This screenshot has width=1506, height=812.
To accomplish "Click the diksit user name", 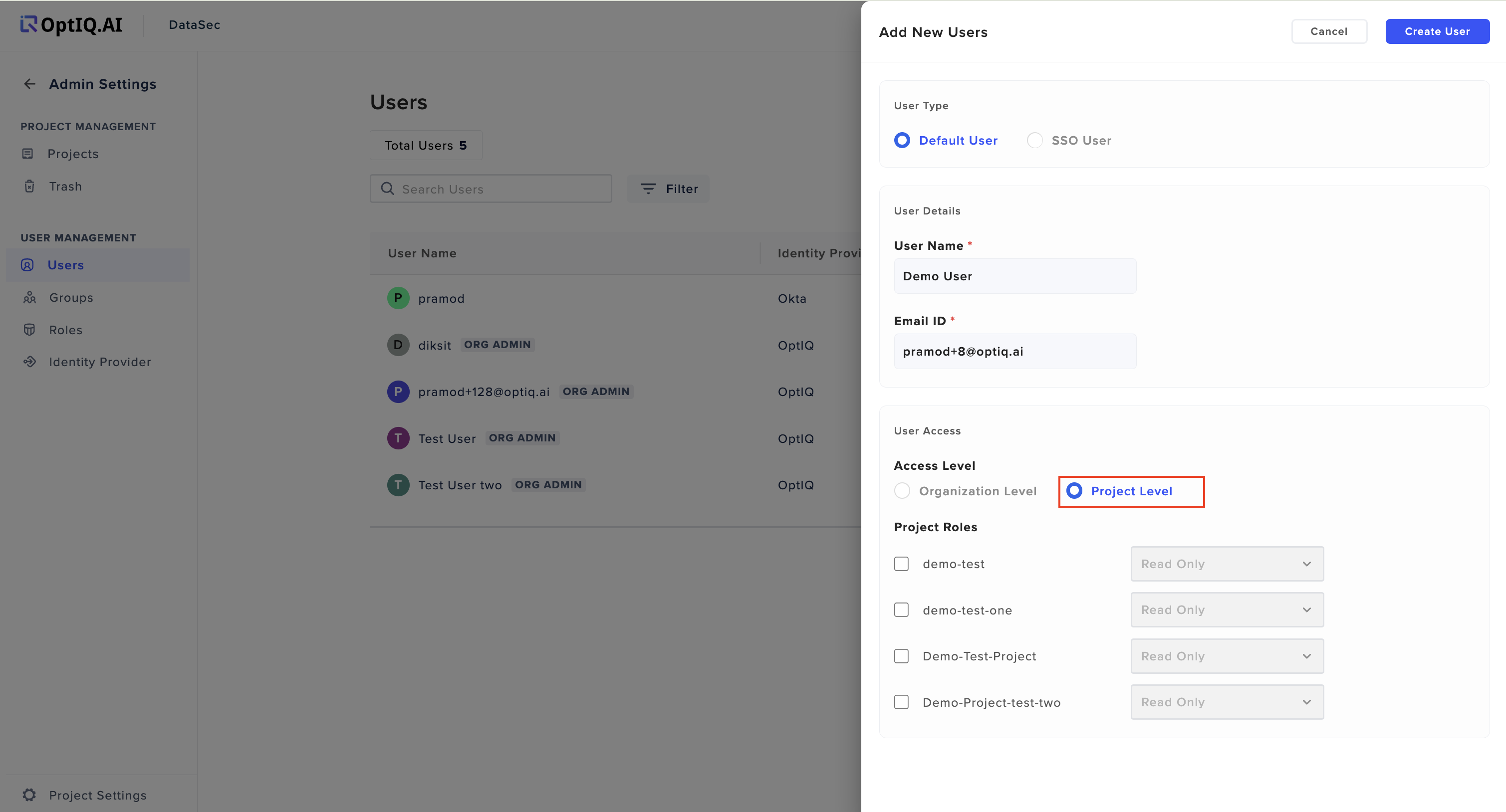I will (x=434, y=345).
